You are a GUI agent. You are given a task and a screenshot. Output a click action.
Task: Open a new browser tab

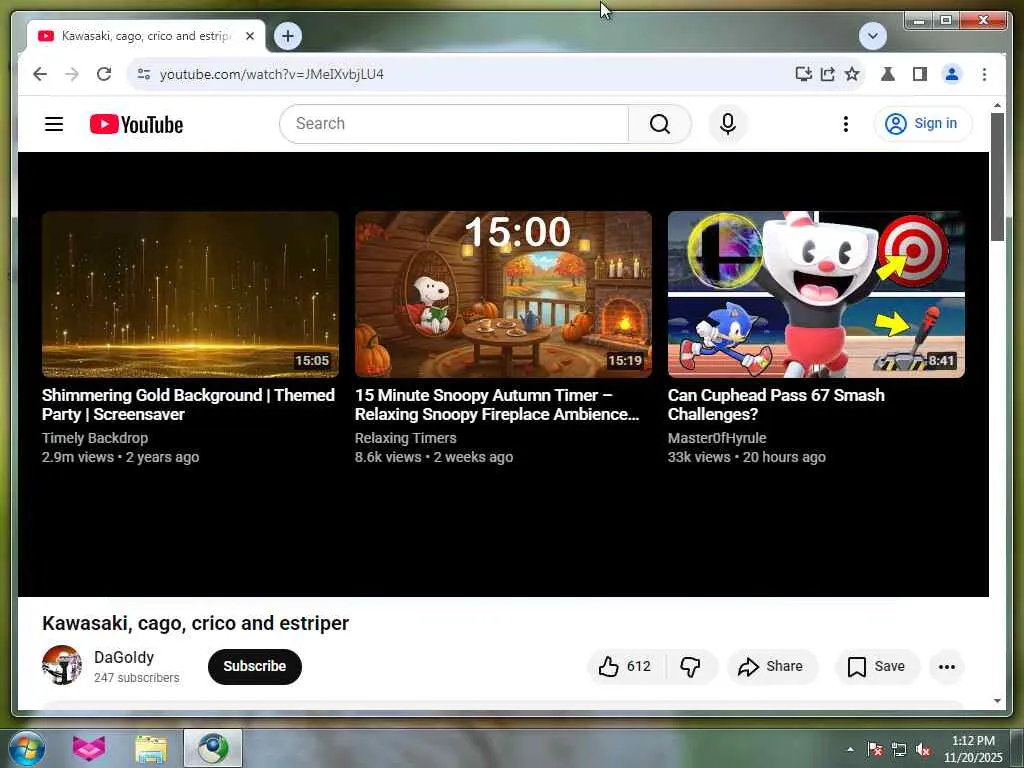pyautogui.click(x=288, y=36)
